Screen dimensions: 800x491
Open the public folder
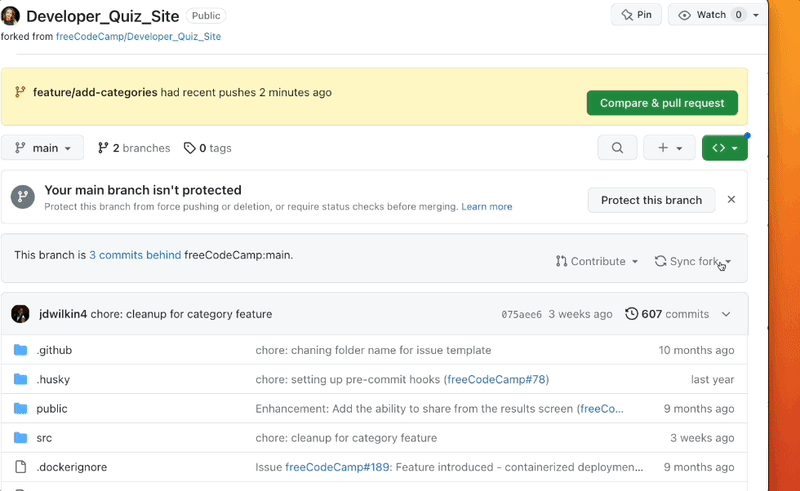[52, 409]
